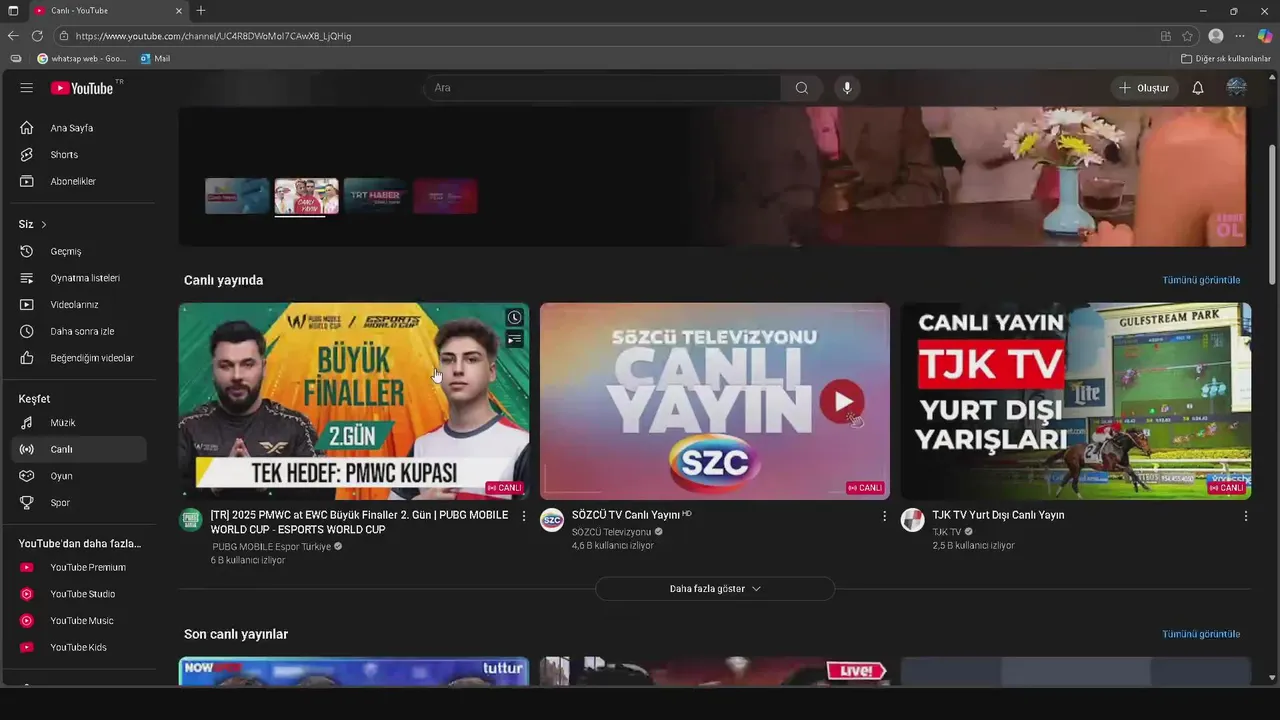Open options menu for SÖZCÜ TV video
The height and width of the screenshot is (720, 1280).
click(884, 516)
